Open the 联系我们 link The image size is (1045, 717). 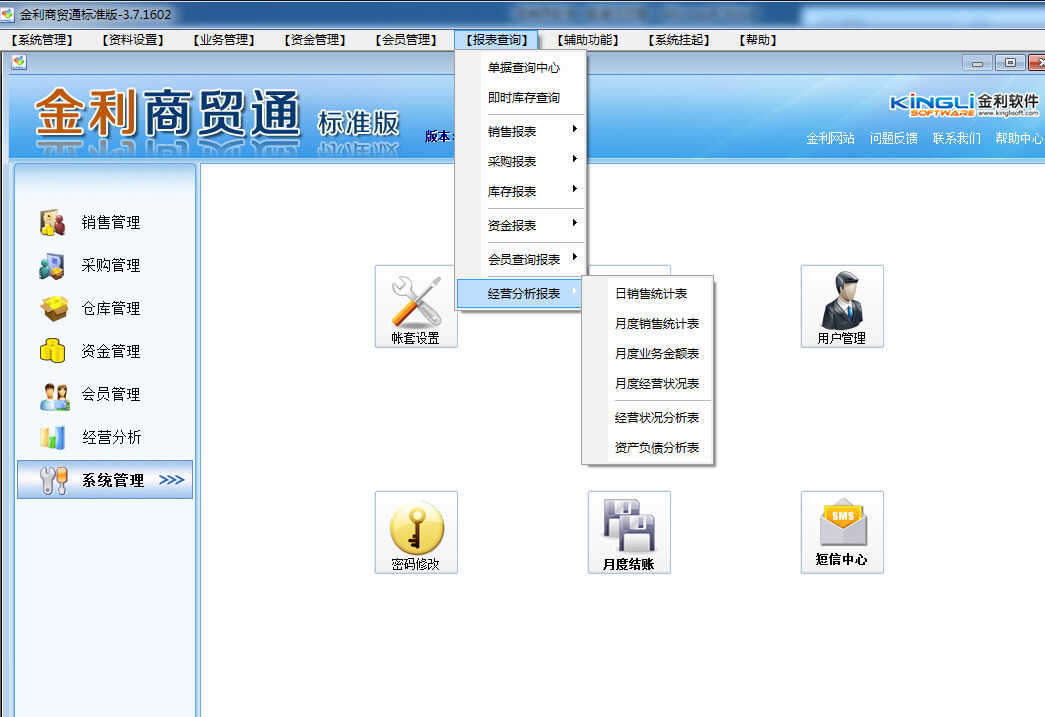click(x=956, y=139)
